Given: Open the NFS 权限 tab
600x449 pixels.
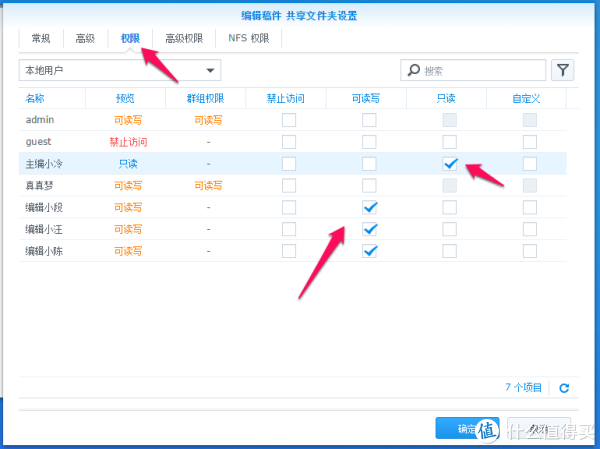Looking at the screenshot, I should pos(249,38).
